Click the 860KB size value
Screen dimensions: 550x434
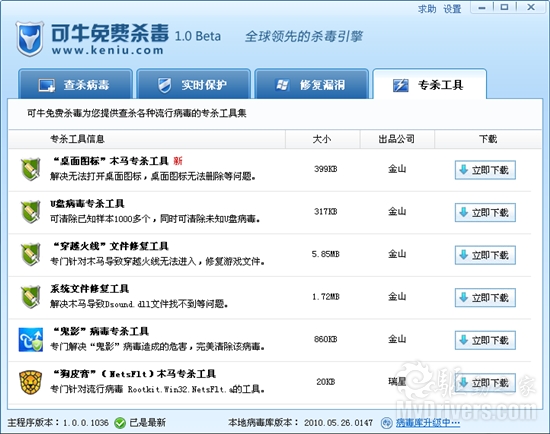point(326,339)
